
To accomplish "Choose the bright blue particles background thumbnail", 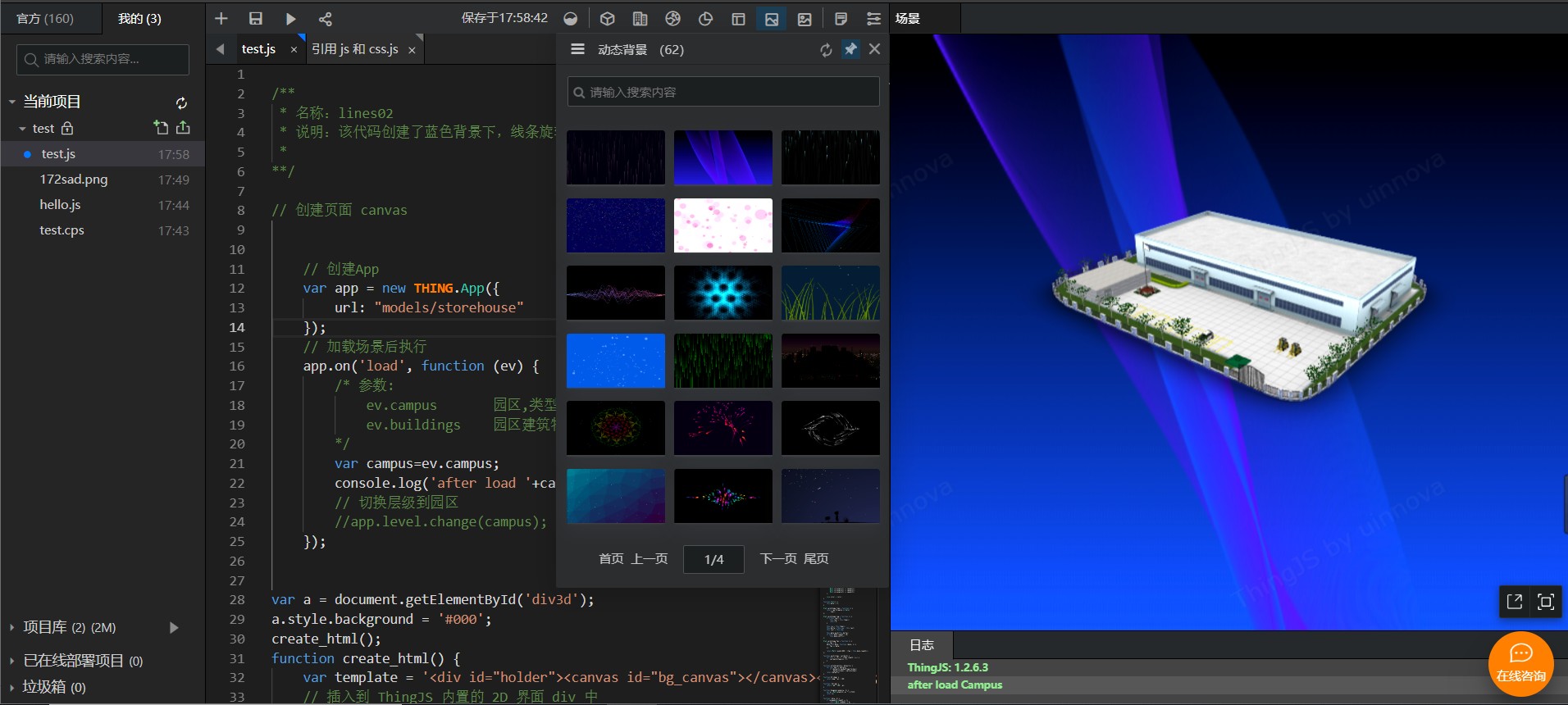I will click(616, 361).
